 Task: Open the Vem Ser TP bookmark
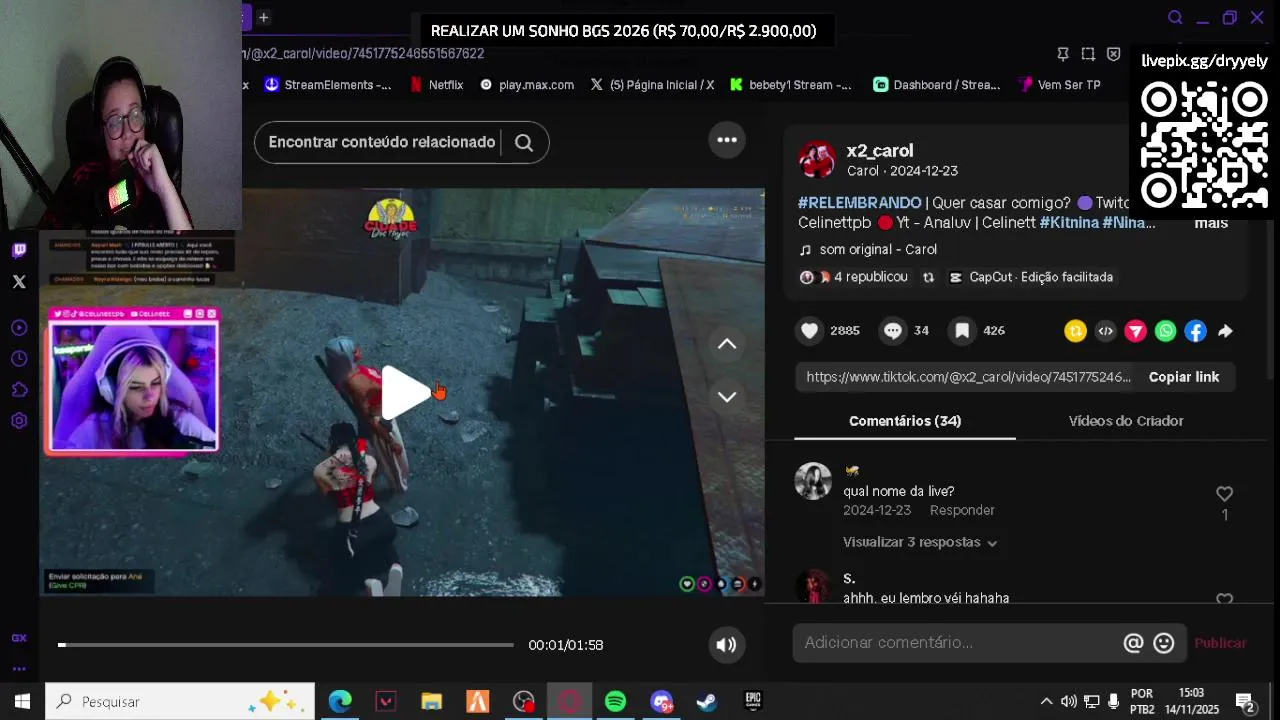coord(1059,85)
